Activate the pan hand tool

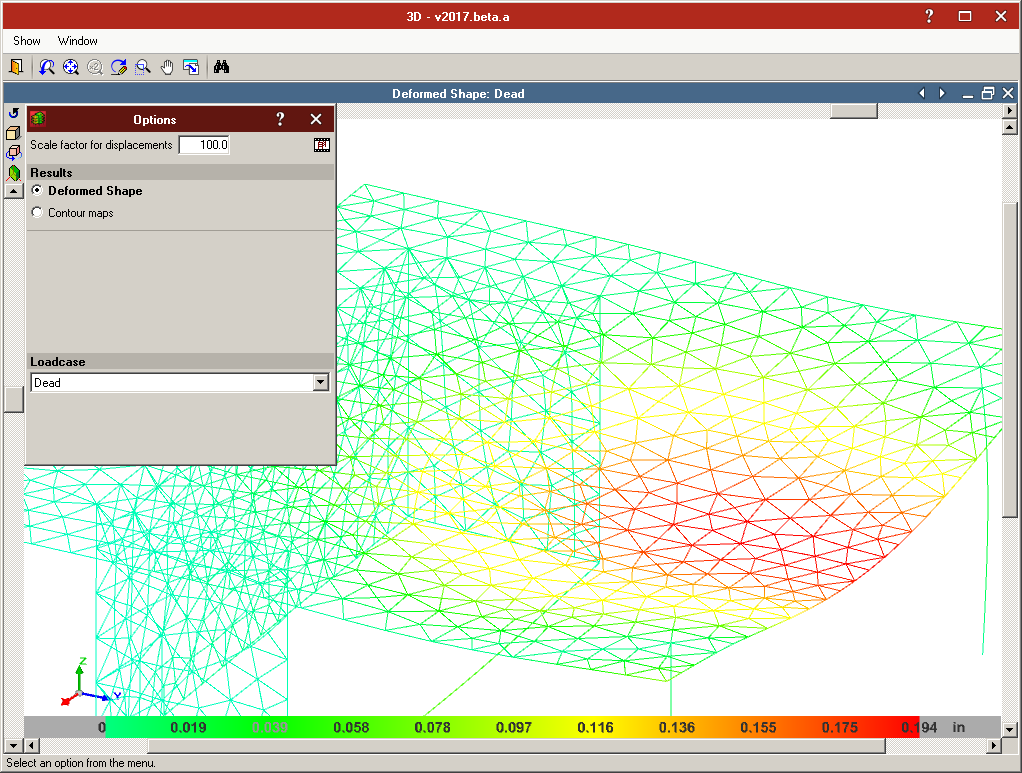click(x=167, y=66)
